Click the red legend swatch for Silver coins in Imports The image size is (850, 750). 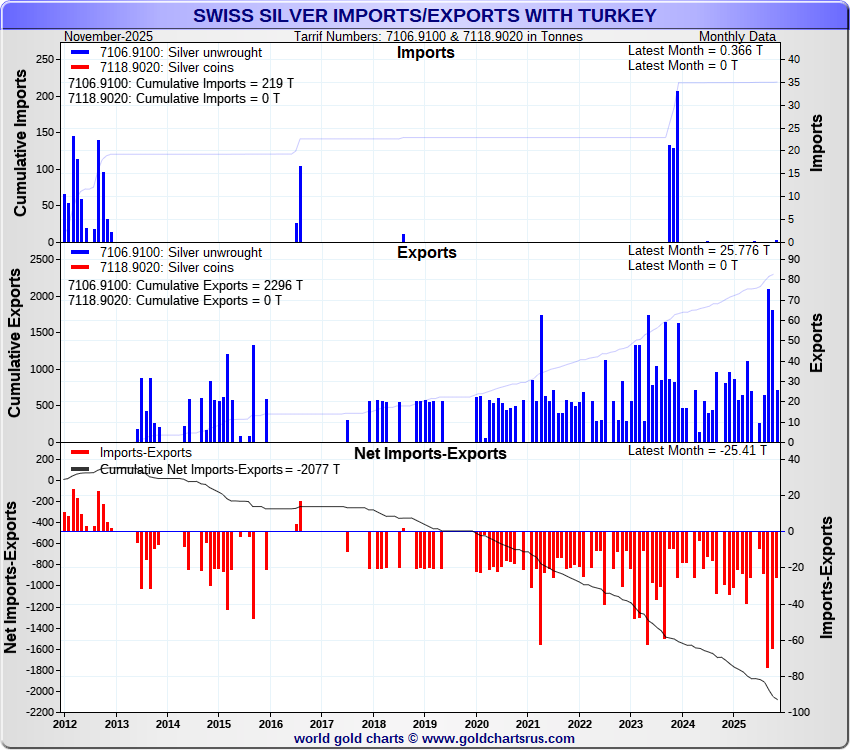click(80, 68)
